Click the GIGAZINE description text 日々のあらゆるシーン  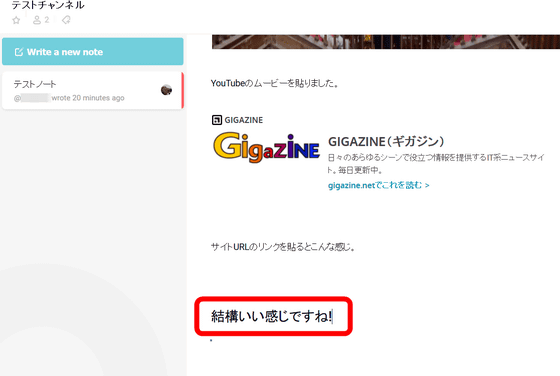pyautogui.click(x=436, y=163)
